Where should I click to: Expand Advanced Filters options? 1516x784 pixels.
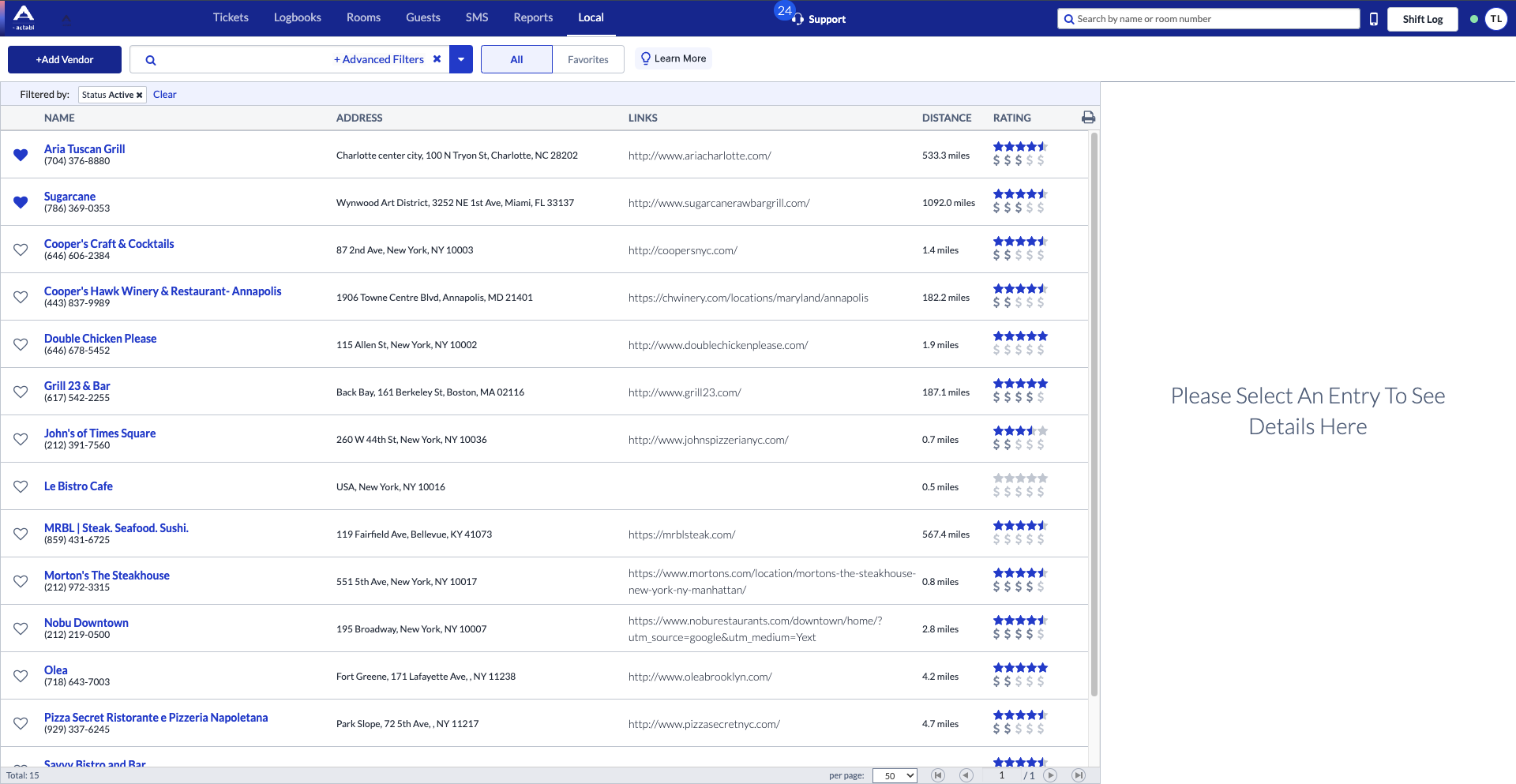(379, 59)
